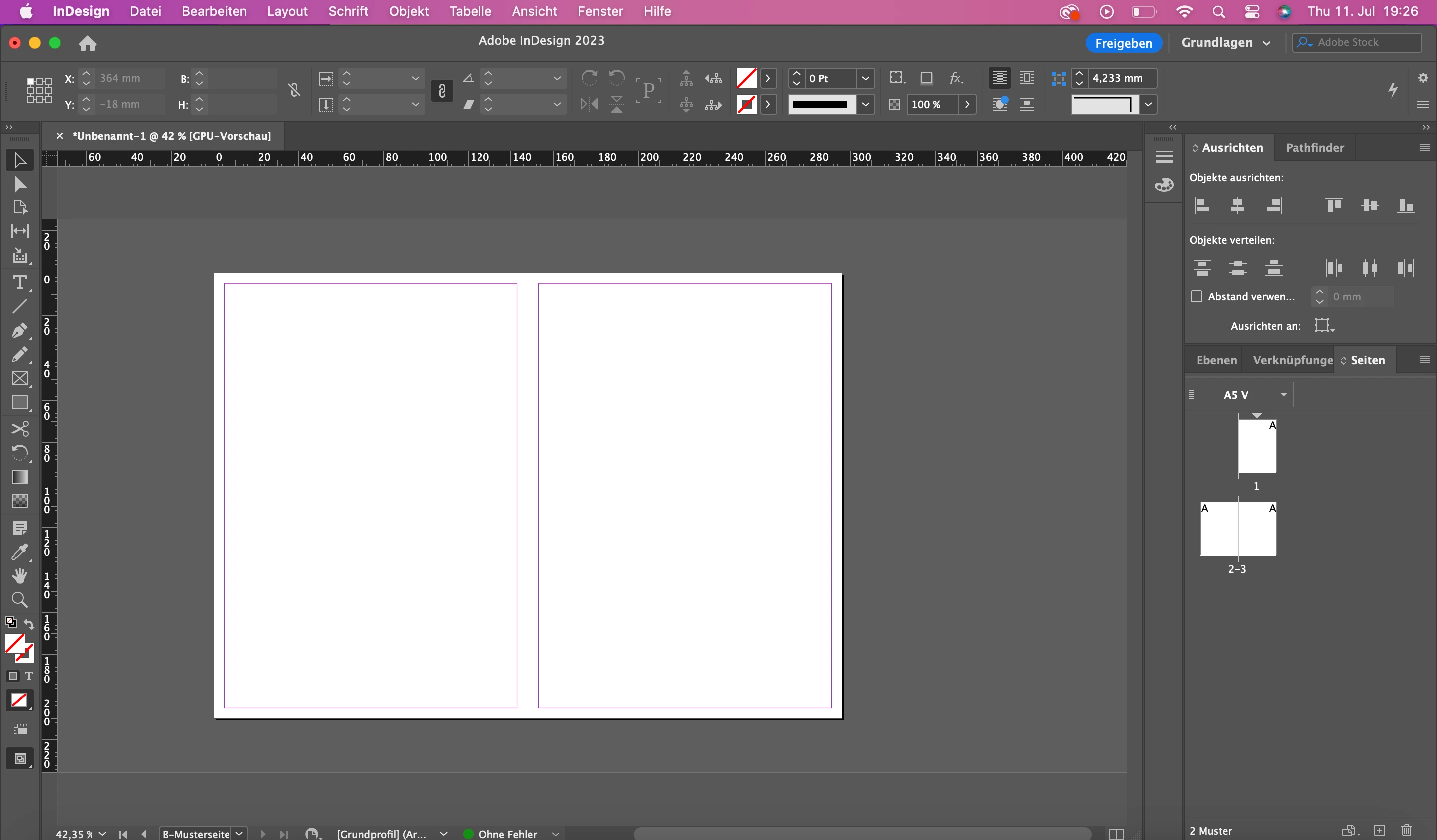
Task: Open the Grundlagen workspace dropdown
Action: coord(1225,43)
